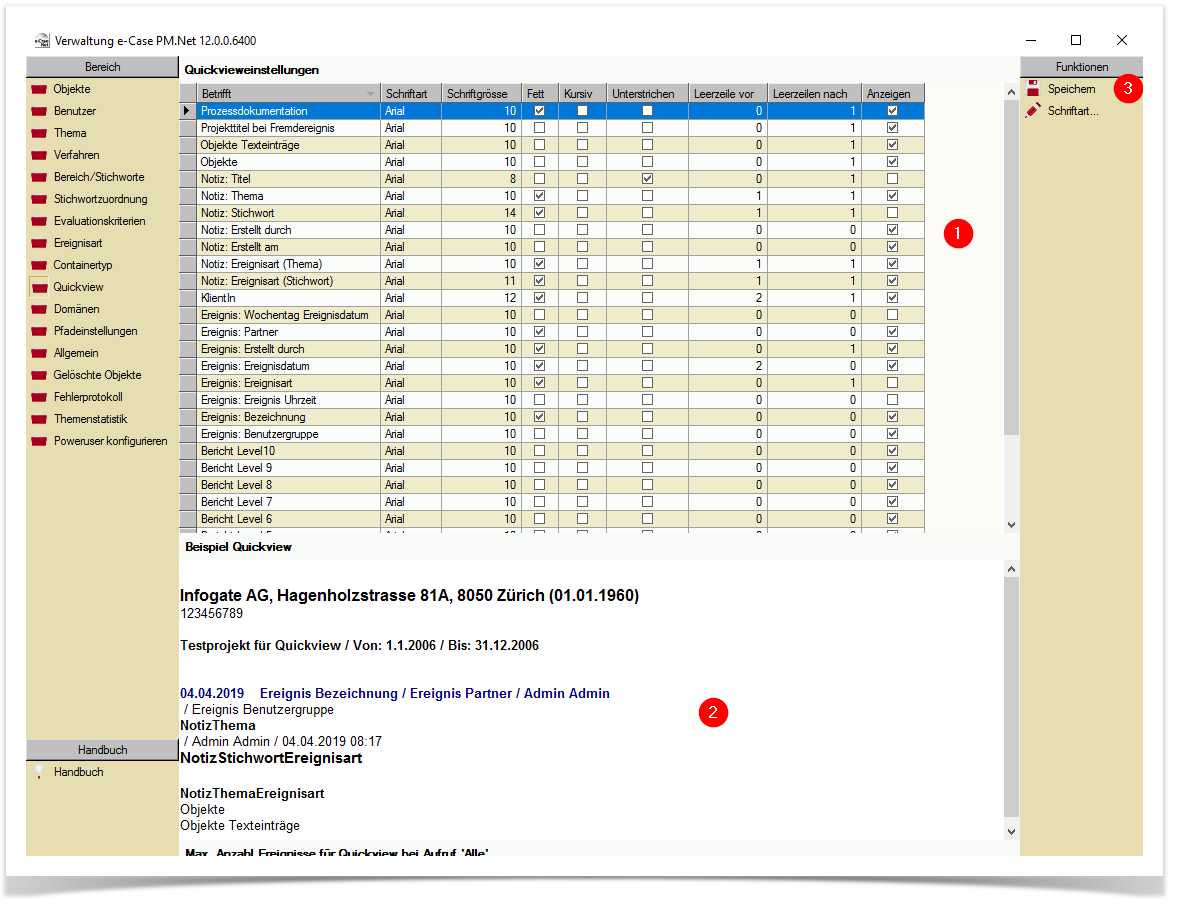Click the red icon beside Benutzer
1177x905 pixels.
39,111
